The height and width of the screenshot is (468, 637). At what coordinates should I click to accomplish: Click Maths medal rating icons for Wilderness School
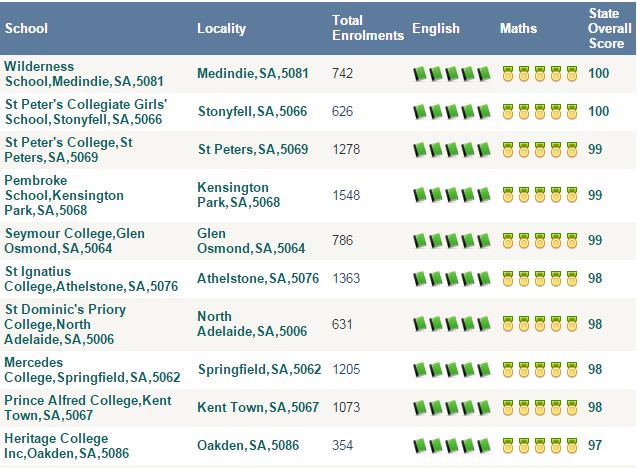540,74
